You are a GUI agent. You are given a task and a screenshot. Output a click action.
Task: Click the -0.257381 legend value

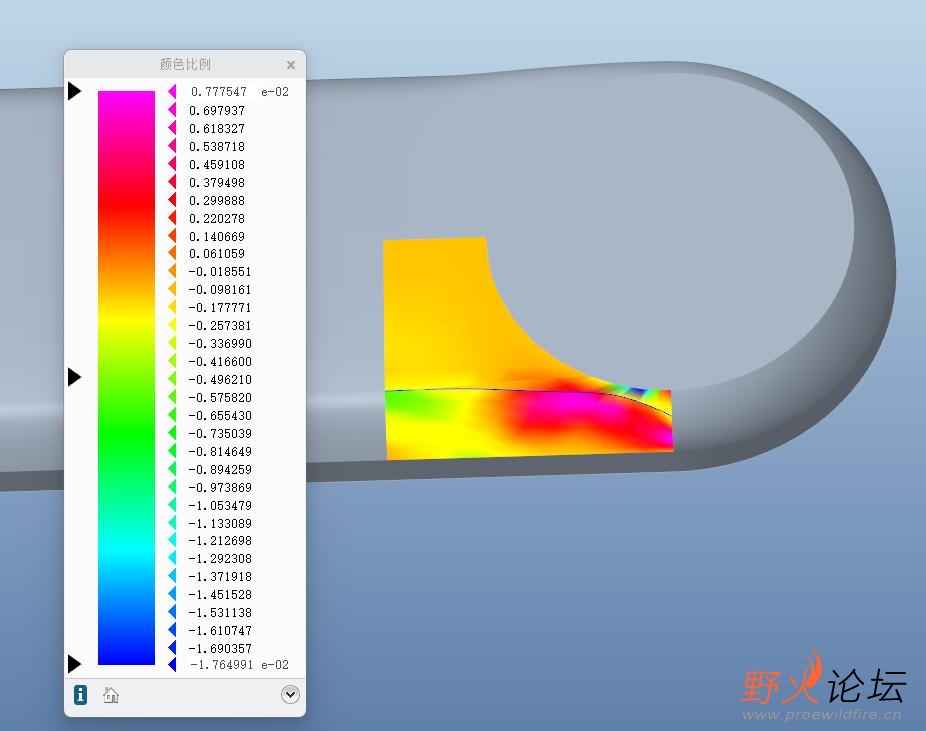click(220, 325)
